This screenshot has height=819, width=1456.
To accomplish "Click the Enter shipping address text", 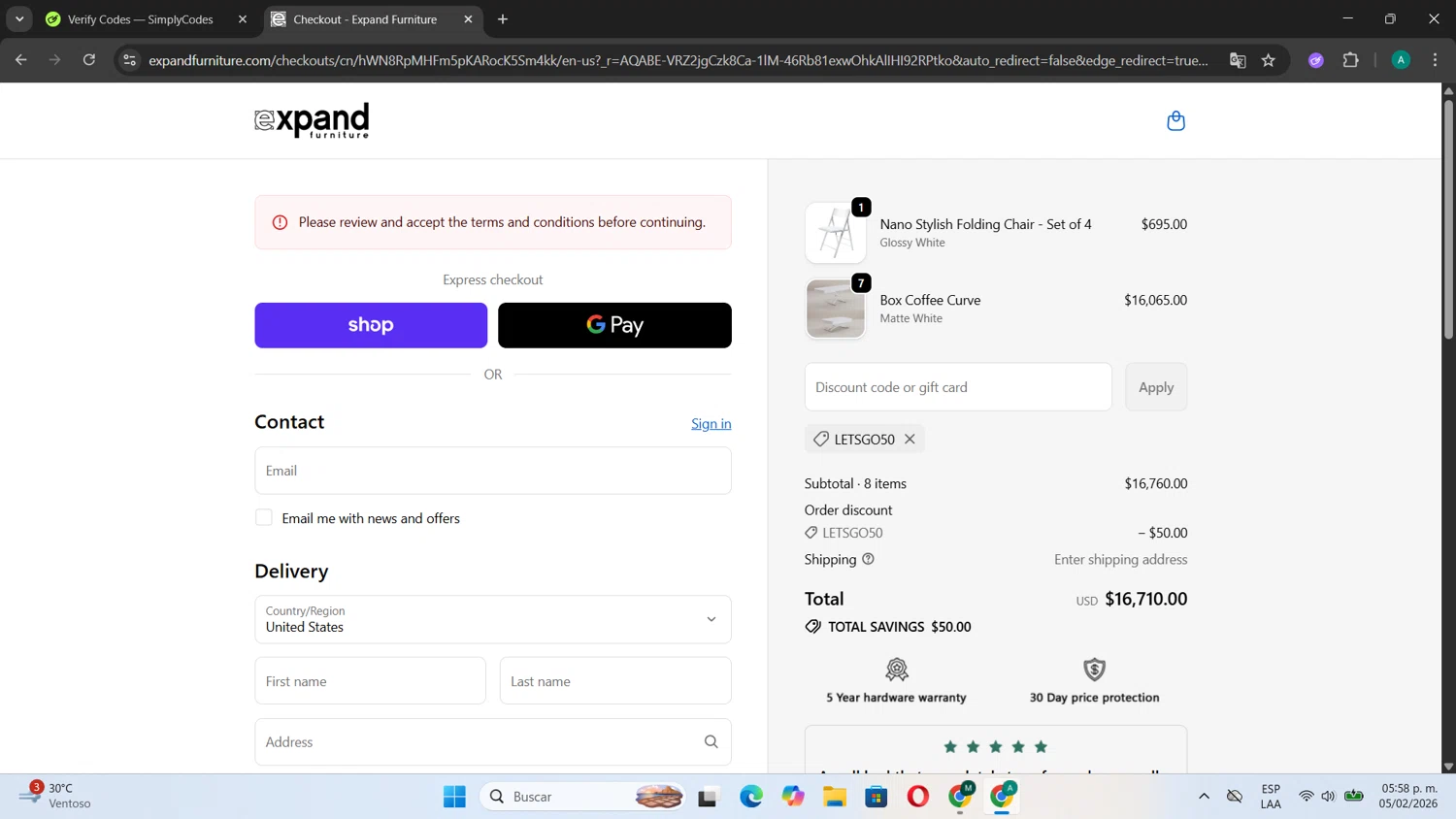I will pyautogui.click(x=1120, y=559).
